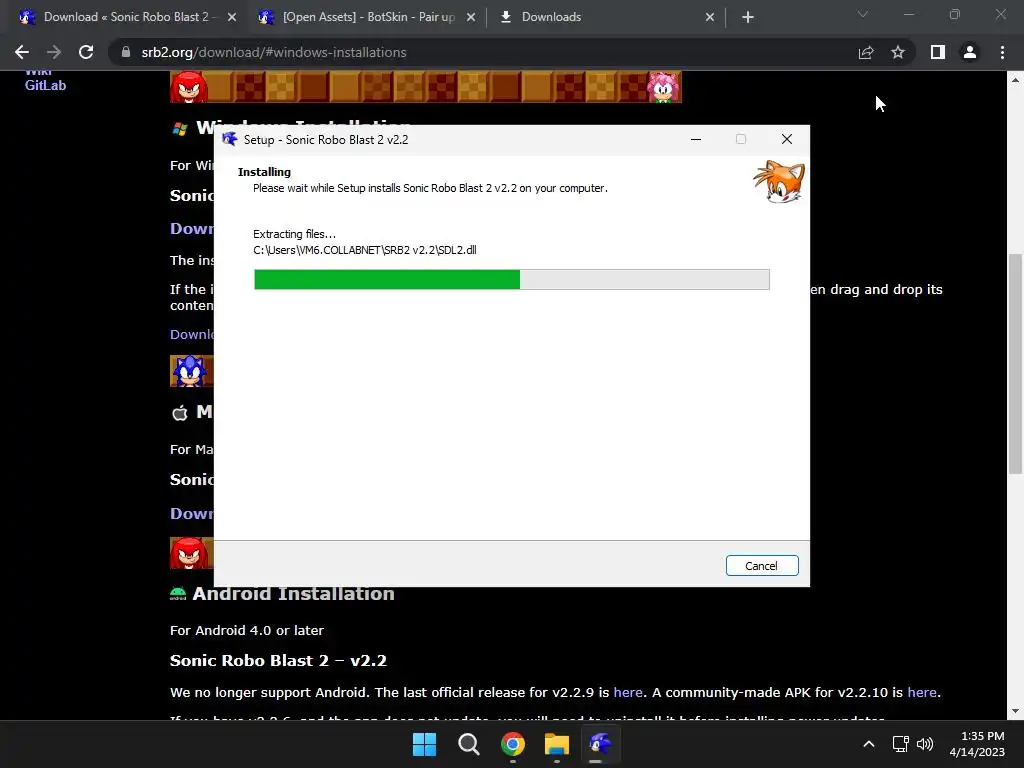Screen dimensions: 1024x768
Task: Click the SDL2.dll file path text
Action: coord(364,250)
